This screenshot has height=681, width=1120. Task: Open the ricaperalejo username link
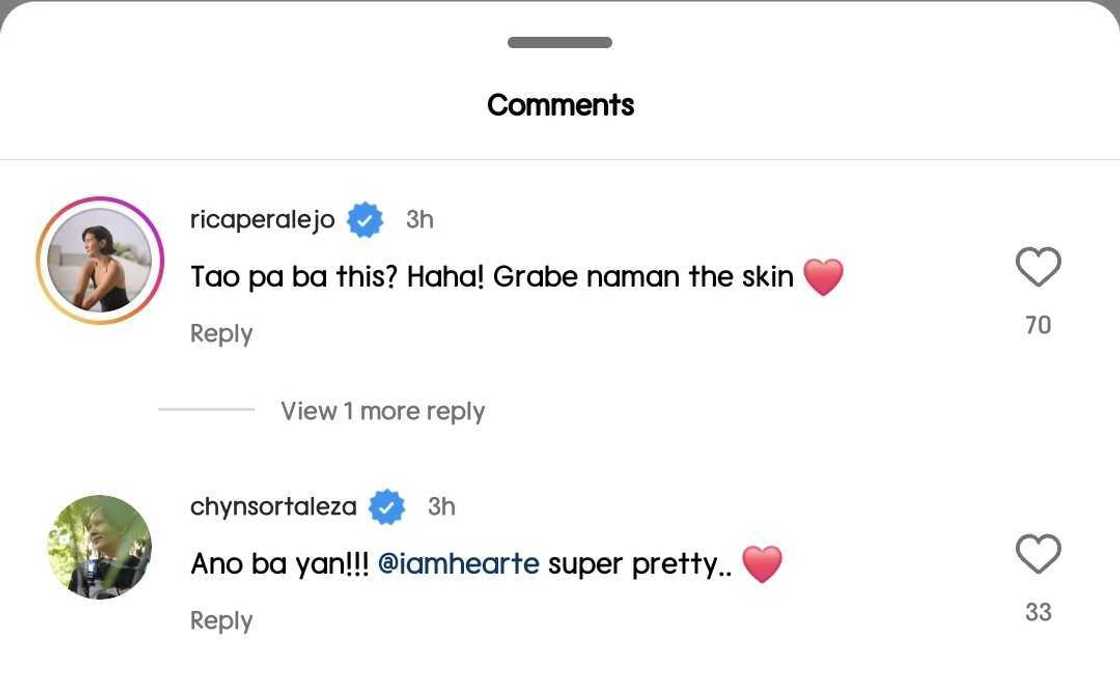tap(262, 220)
